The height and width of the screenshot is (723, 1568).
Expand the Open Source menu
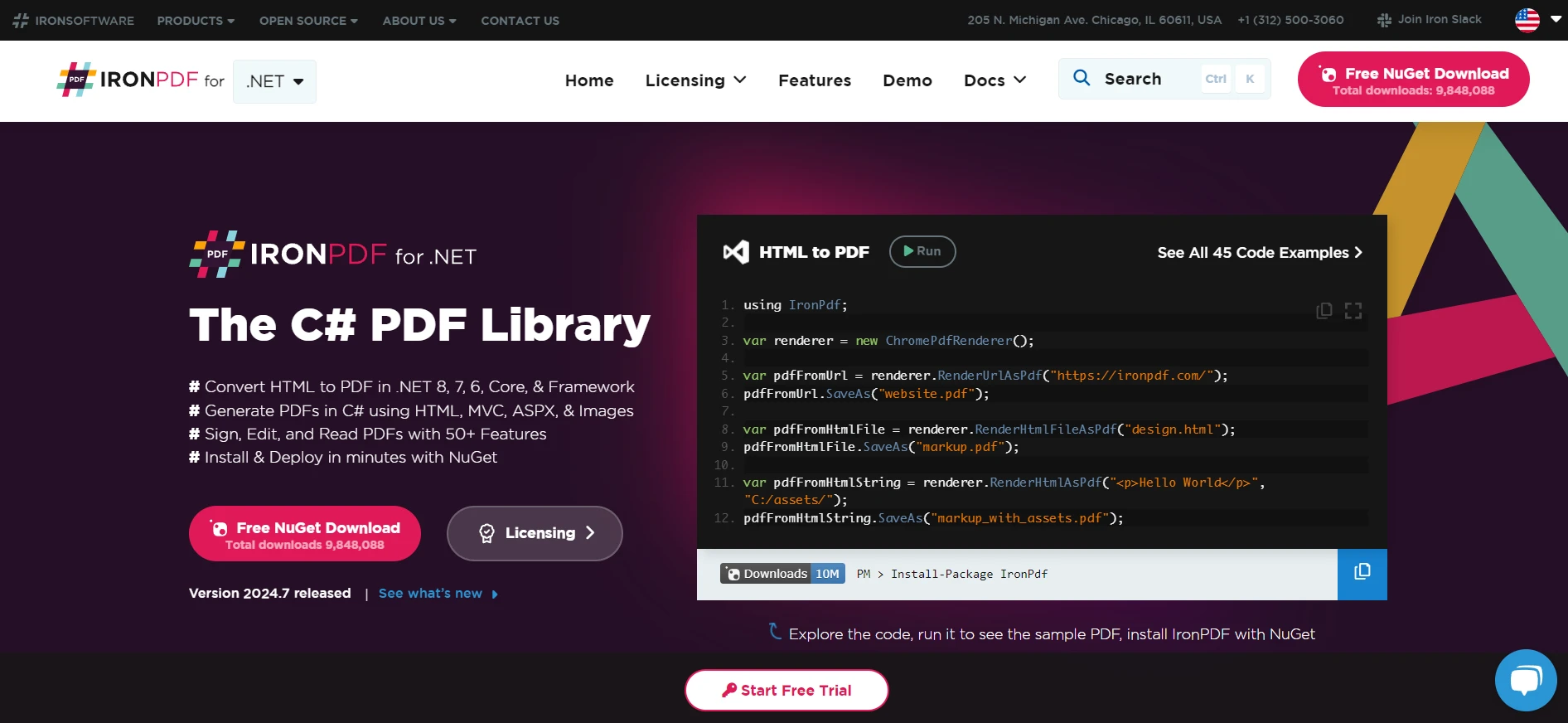click(x=308, y=21)
